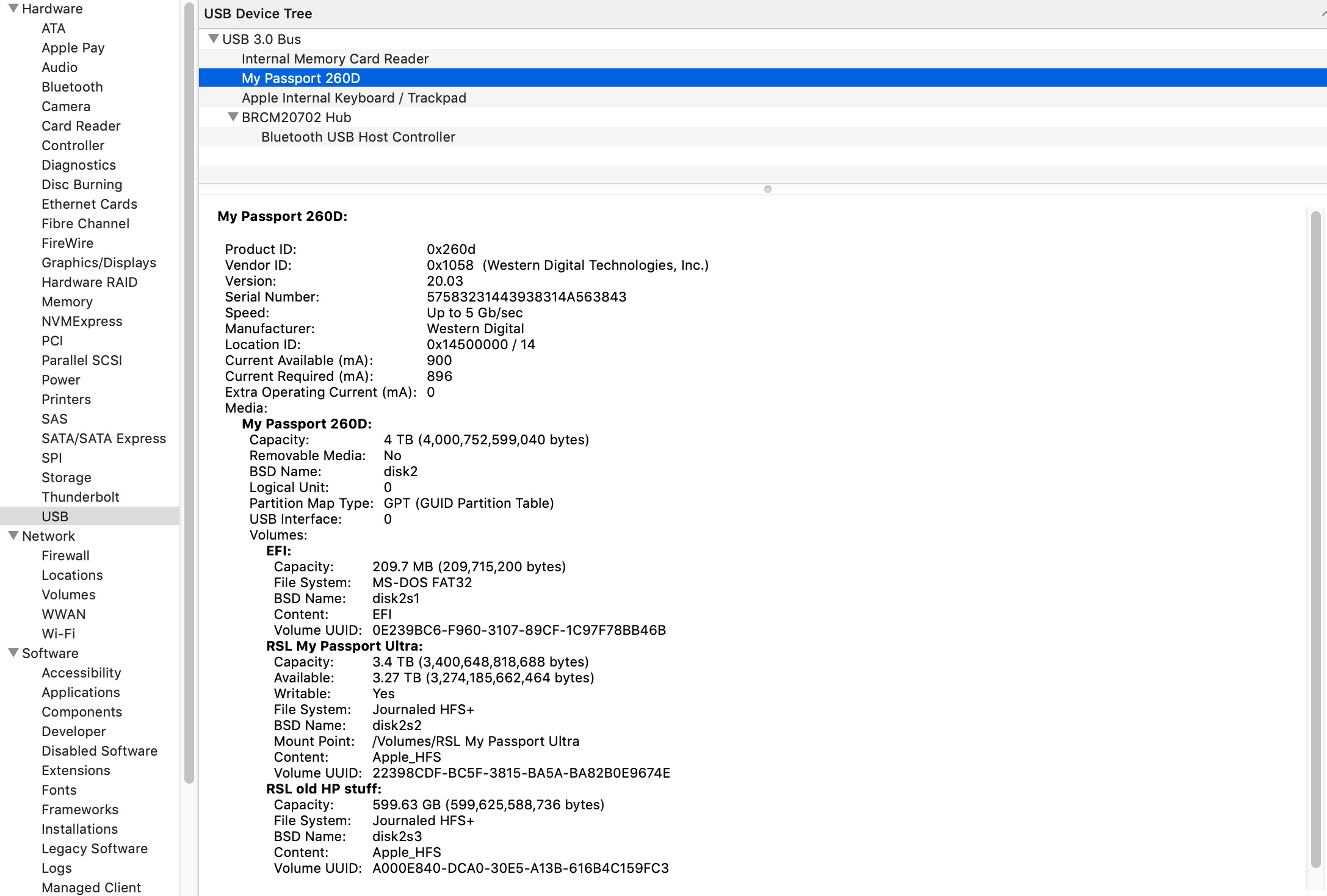Select Fonts under Software
Image resolution: width=1327 pixels, height=896 pixels.
(x=59, y=790)
